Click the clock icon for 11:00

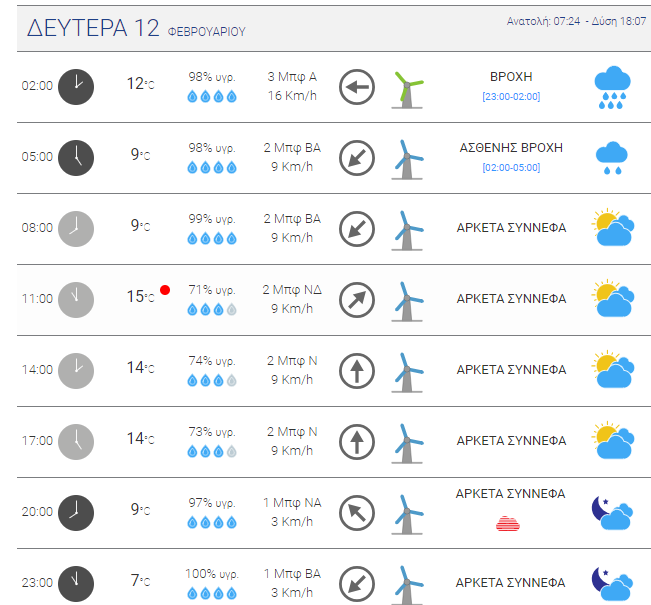coord(76,299)
